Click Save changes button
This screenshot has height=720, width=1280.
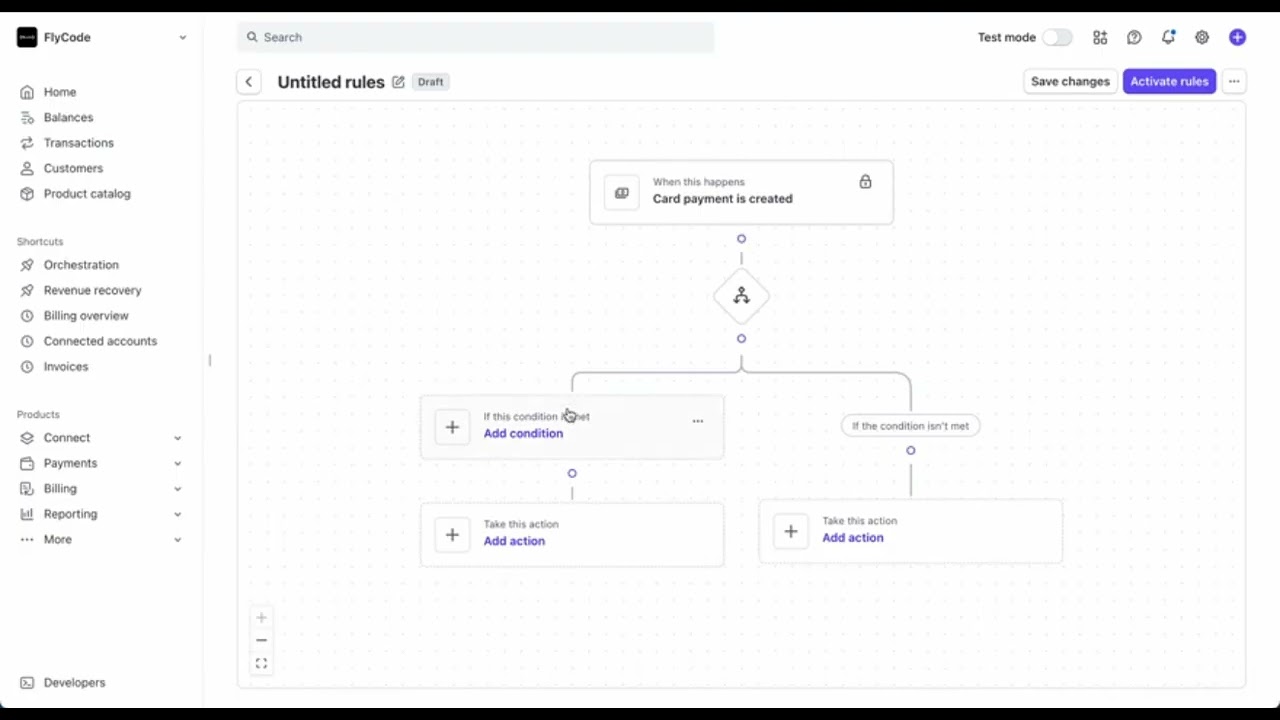[1070, 82]
